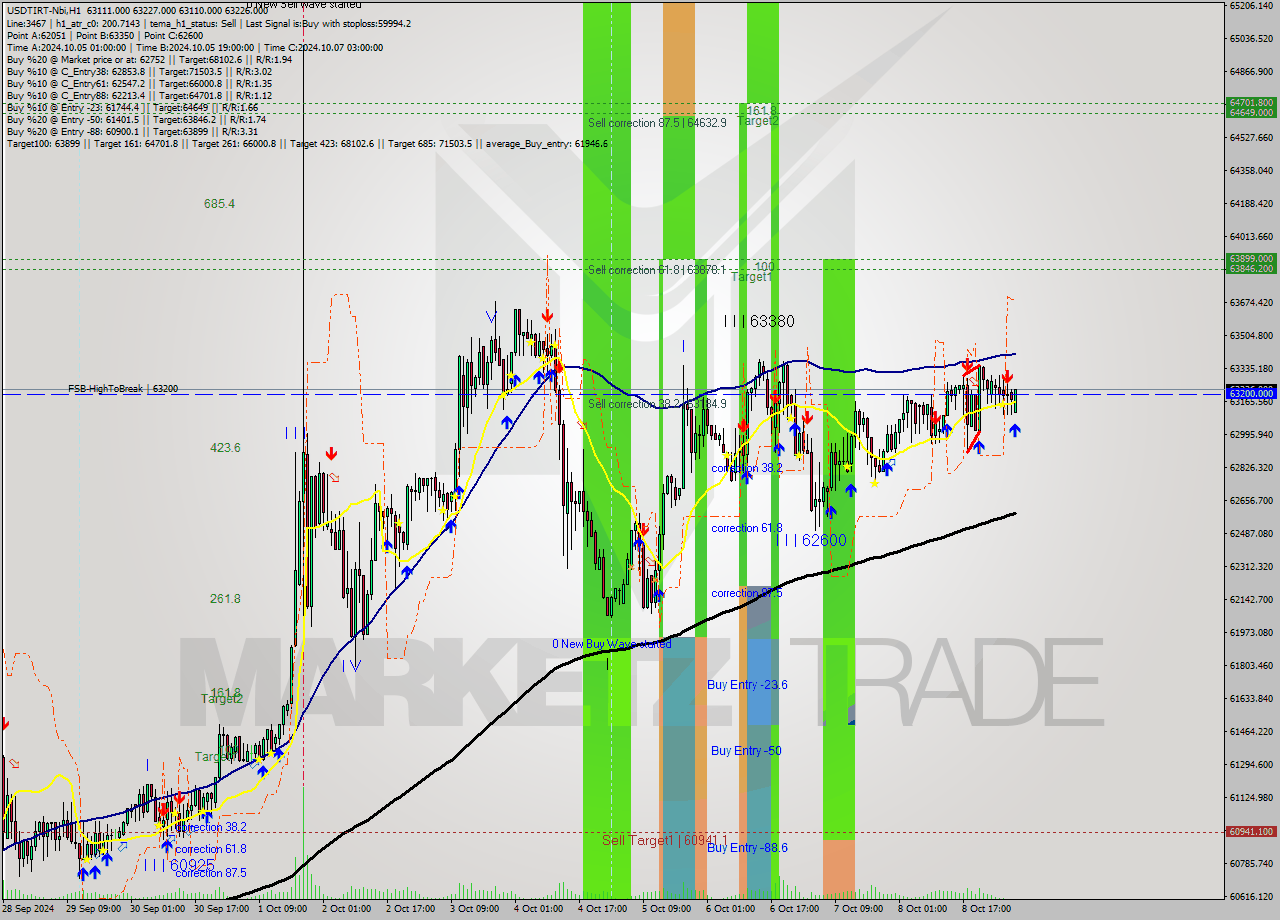Click the 'Time A:2024.10.05 01:00:00' info line
Image resolution: width=1280 pixels, height=920 pixels.
tap(194, 47)
